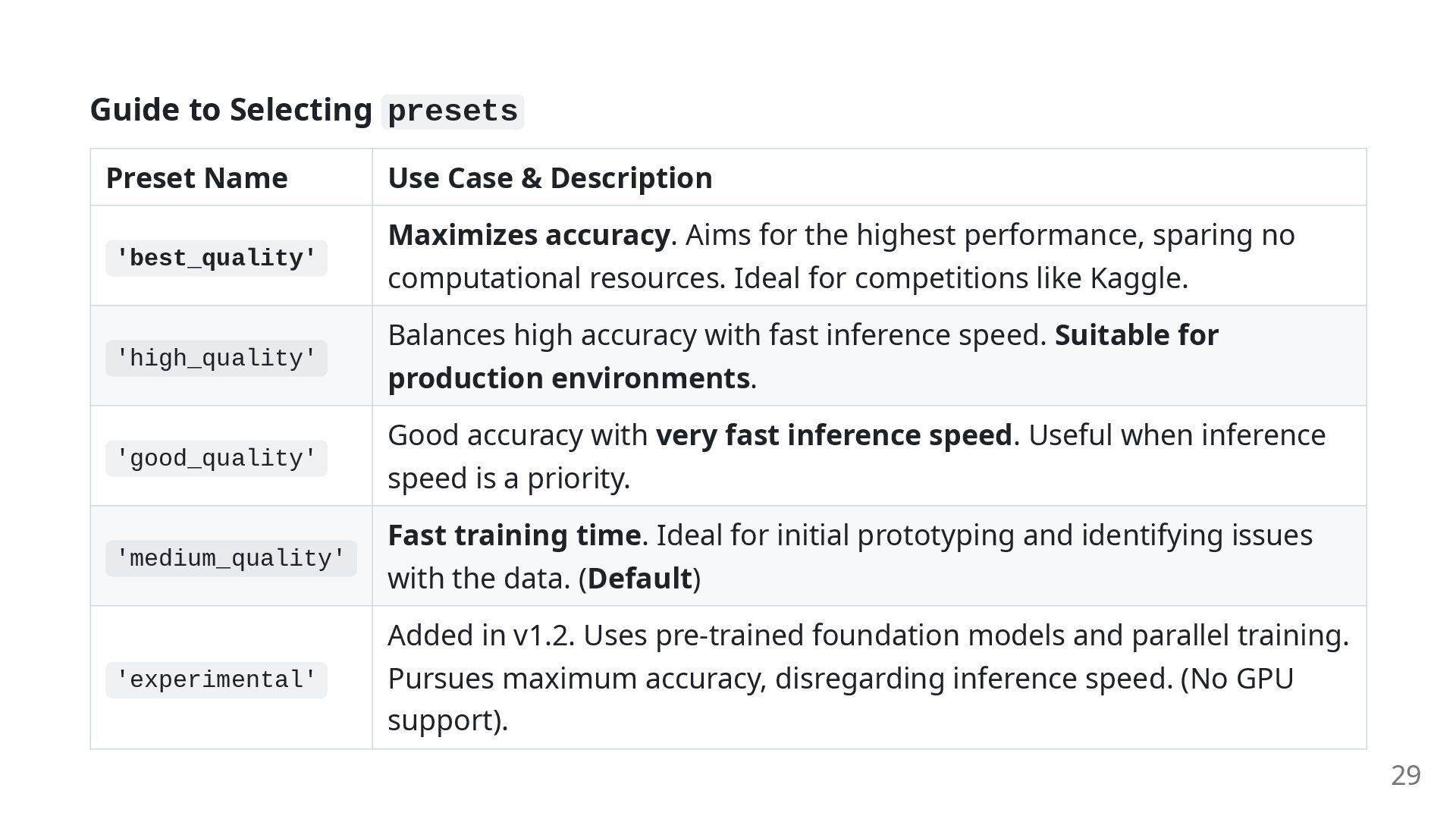Click the 'Added in v1.2' description text
The image size is (1456, 819).
click(482, 635)
